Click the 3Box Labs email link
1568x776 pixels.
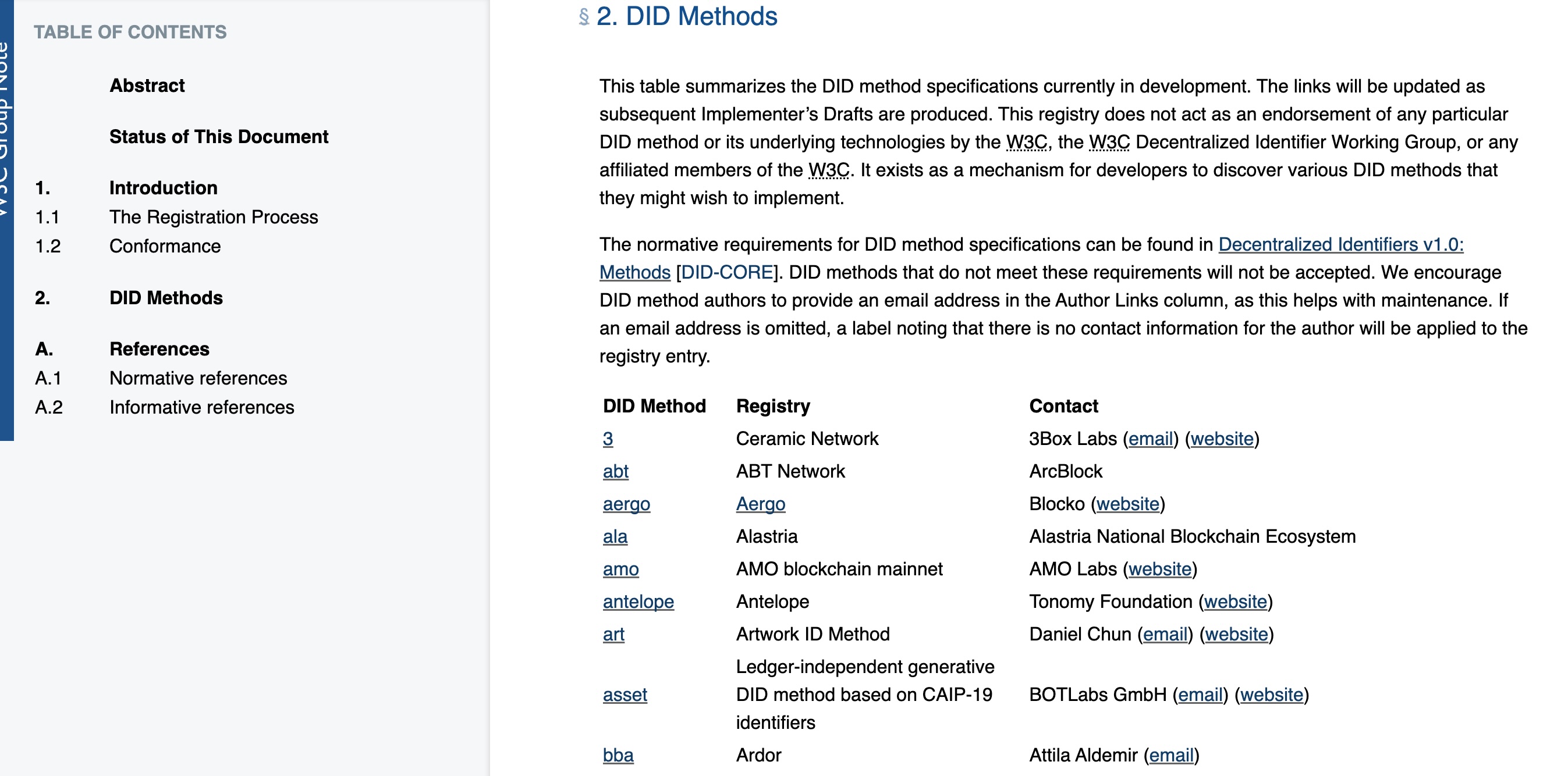tap(1151, 439)
